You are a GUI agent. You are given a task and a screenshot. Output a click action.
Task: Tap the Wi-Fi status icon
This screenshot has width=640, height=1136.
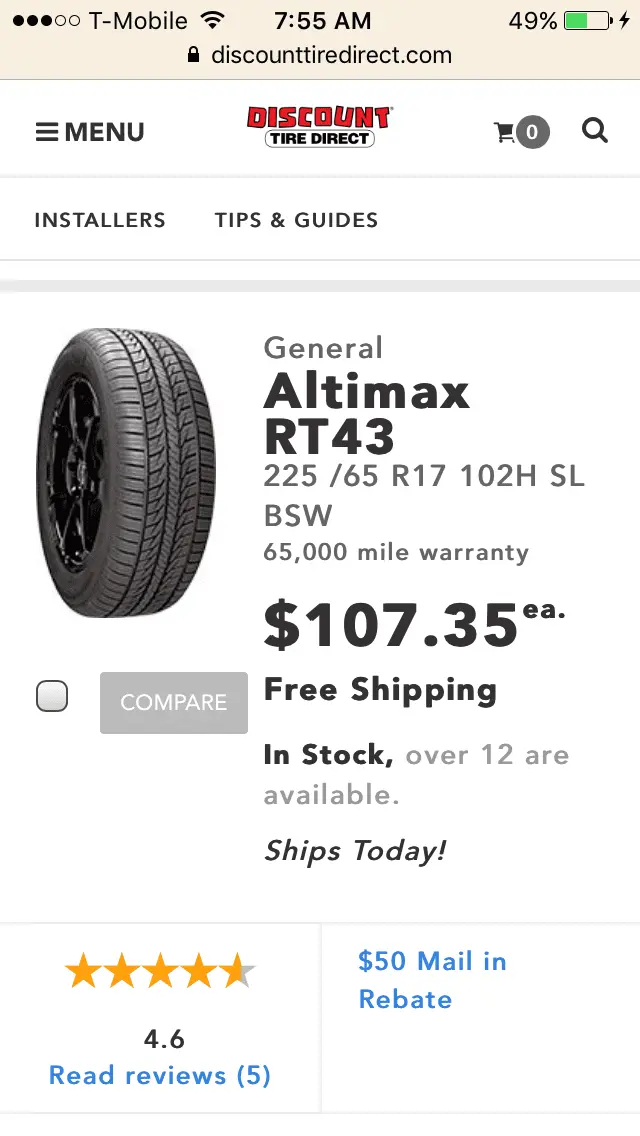point(212,20)
